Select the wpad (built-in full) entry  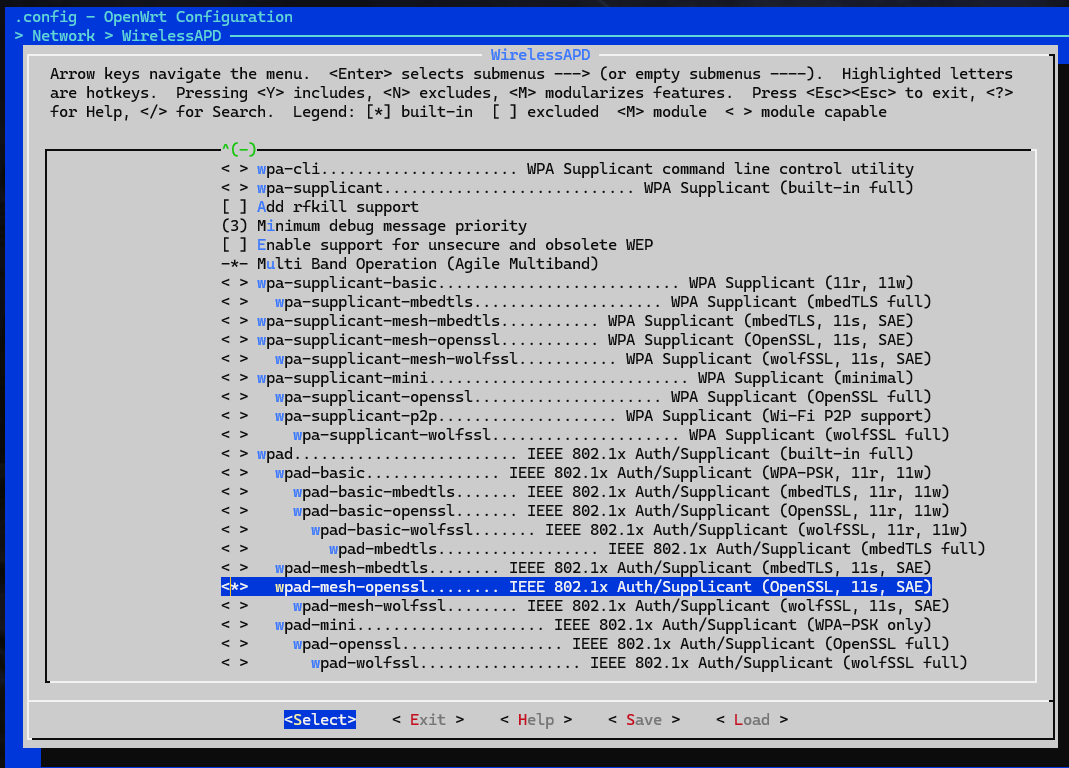[567, 454]
